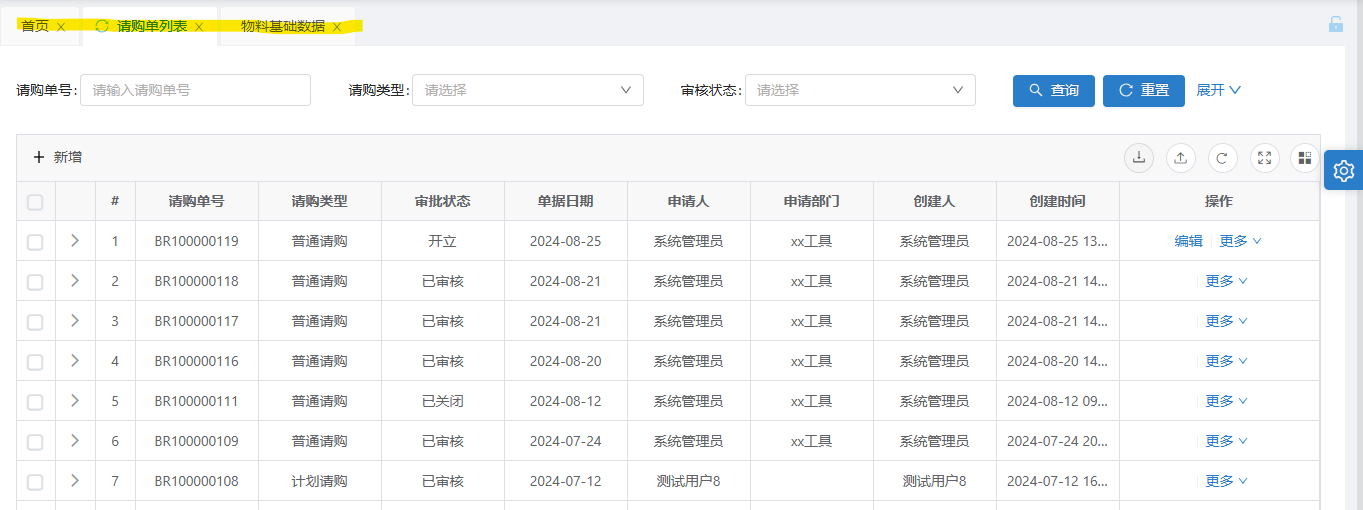Click the 创建时间 column header
The image size is (1363, 510).
coord(1057,201)
